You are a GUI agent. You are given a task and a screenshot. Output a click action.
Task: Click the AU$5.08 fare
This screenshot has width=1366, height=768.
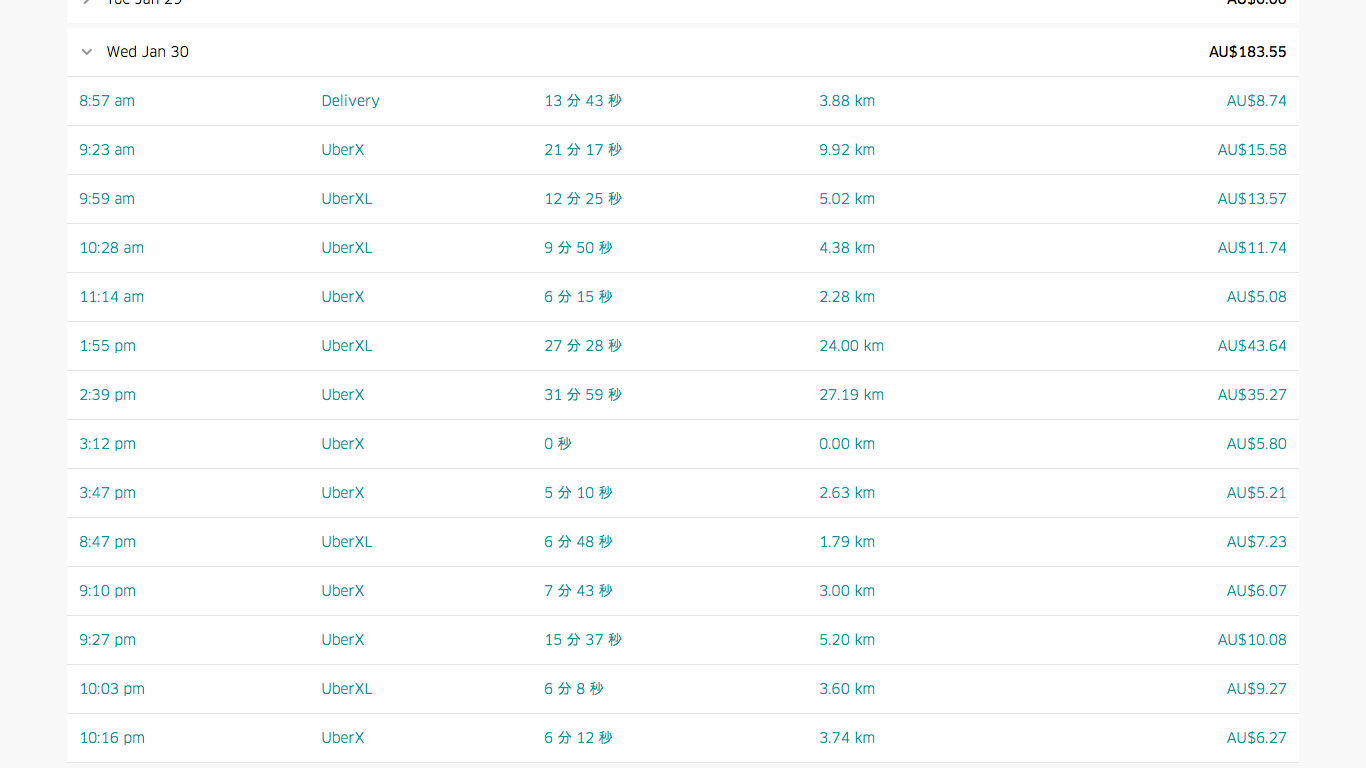[1257, 297]
